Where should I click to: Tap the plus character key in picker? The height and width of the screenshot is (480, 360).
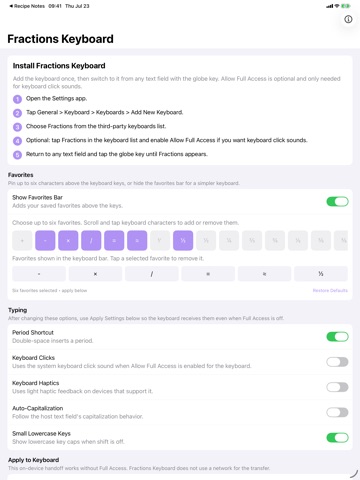(22, 240)
